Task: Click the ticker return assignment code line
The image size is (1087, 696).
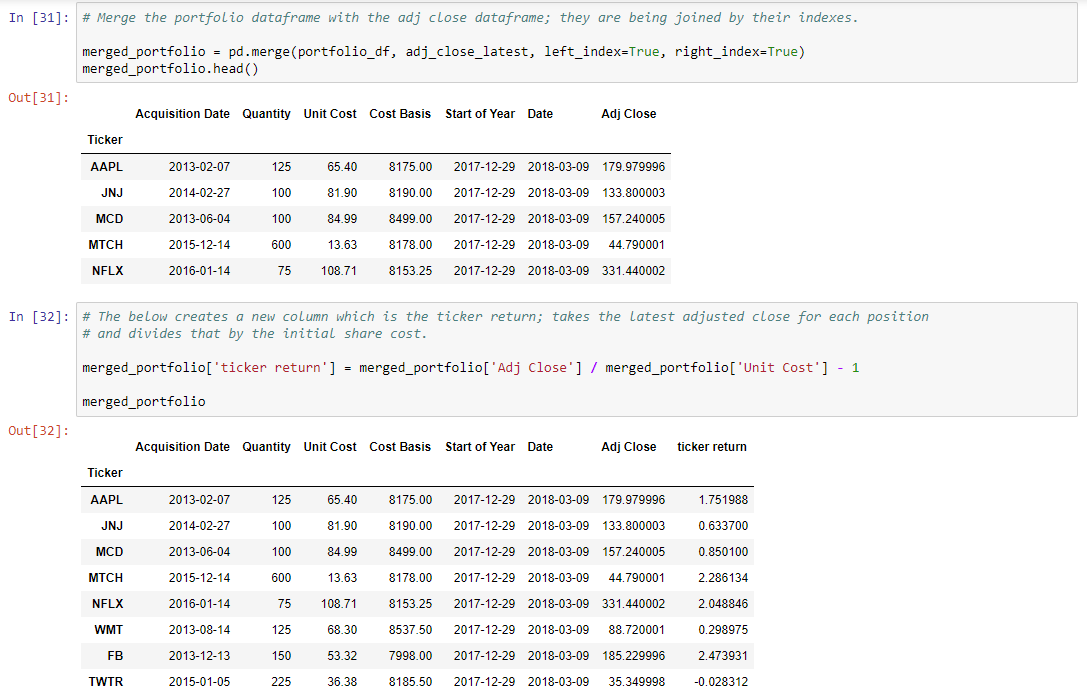Action: (x=471, y=368)
